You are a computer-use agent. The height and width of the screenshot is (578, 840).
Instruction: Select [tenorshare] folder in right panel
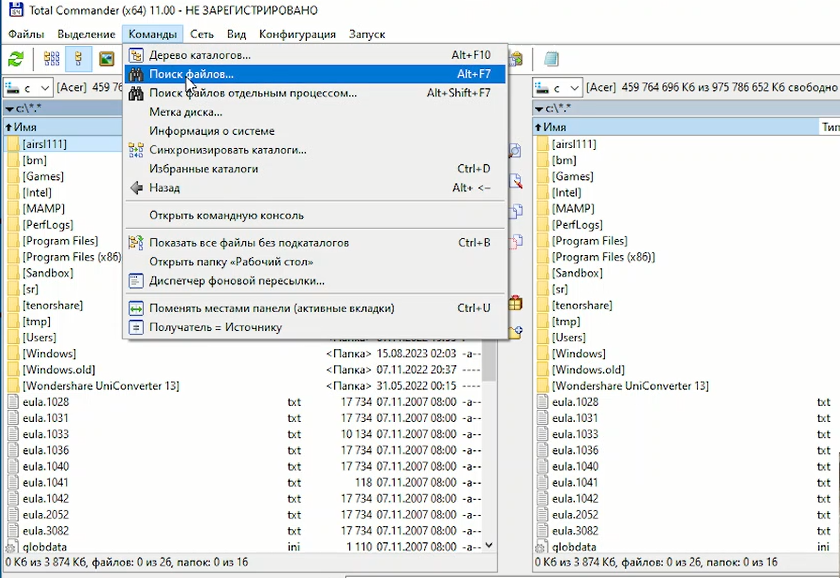(582, 305)
